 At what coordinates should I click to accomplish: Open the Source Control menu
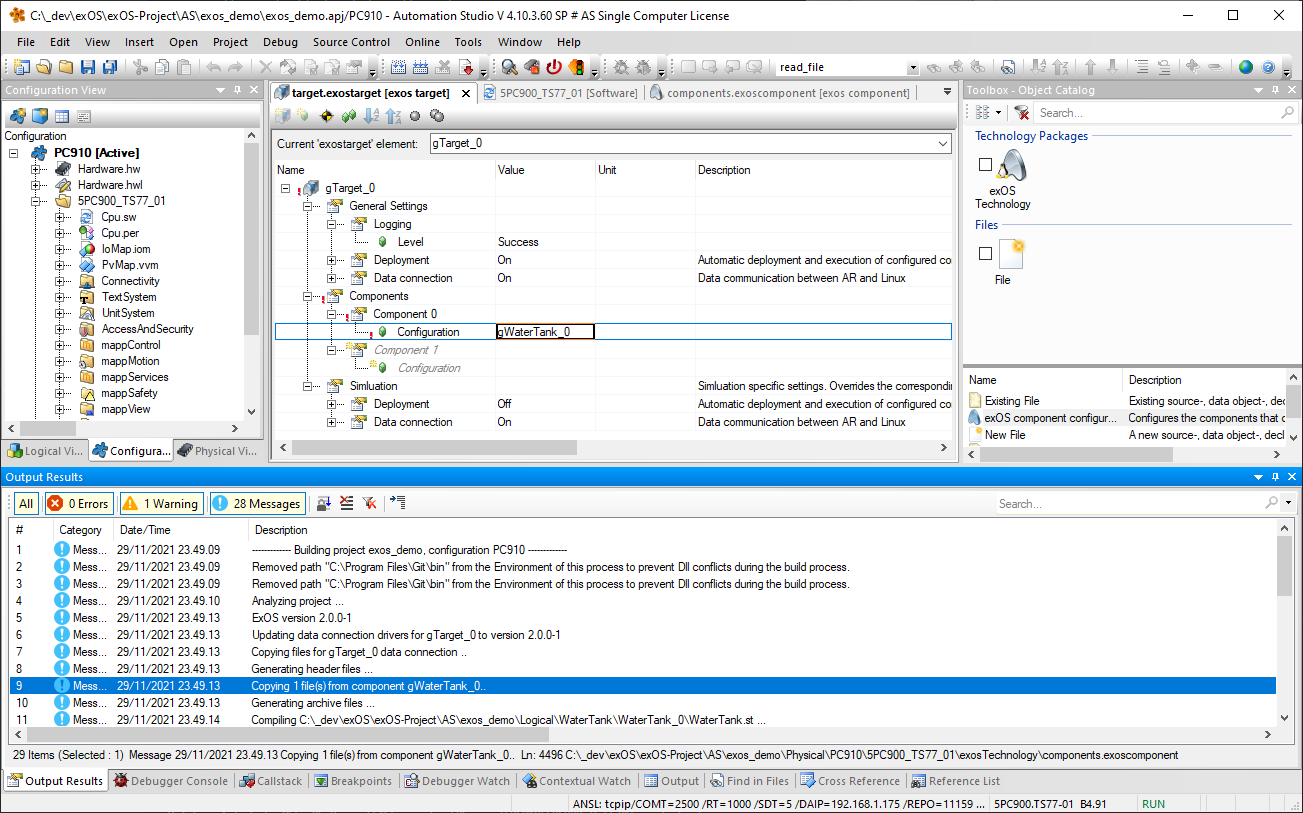(351, 42)
